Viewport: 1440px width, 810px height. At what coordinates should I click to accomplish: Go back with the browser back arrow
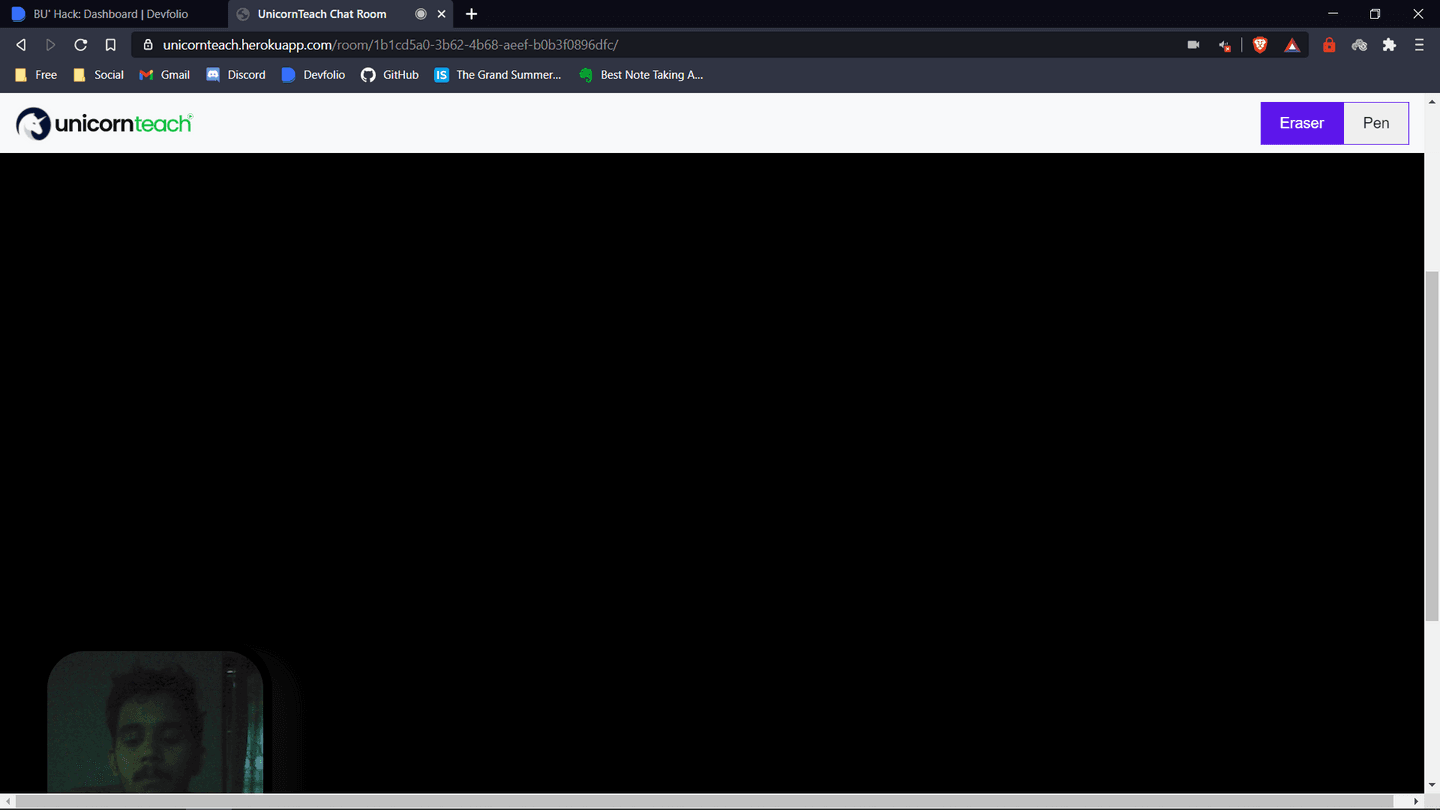(x=21, y=45)
